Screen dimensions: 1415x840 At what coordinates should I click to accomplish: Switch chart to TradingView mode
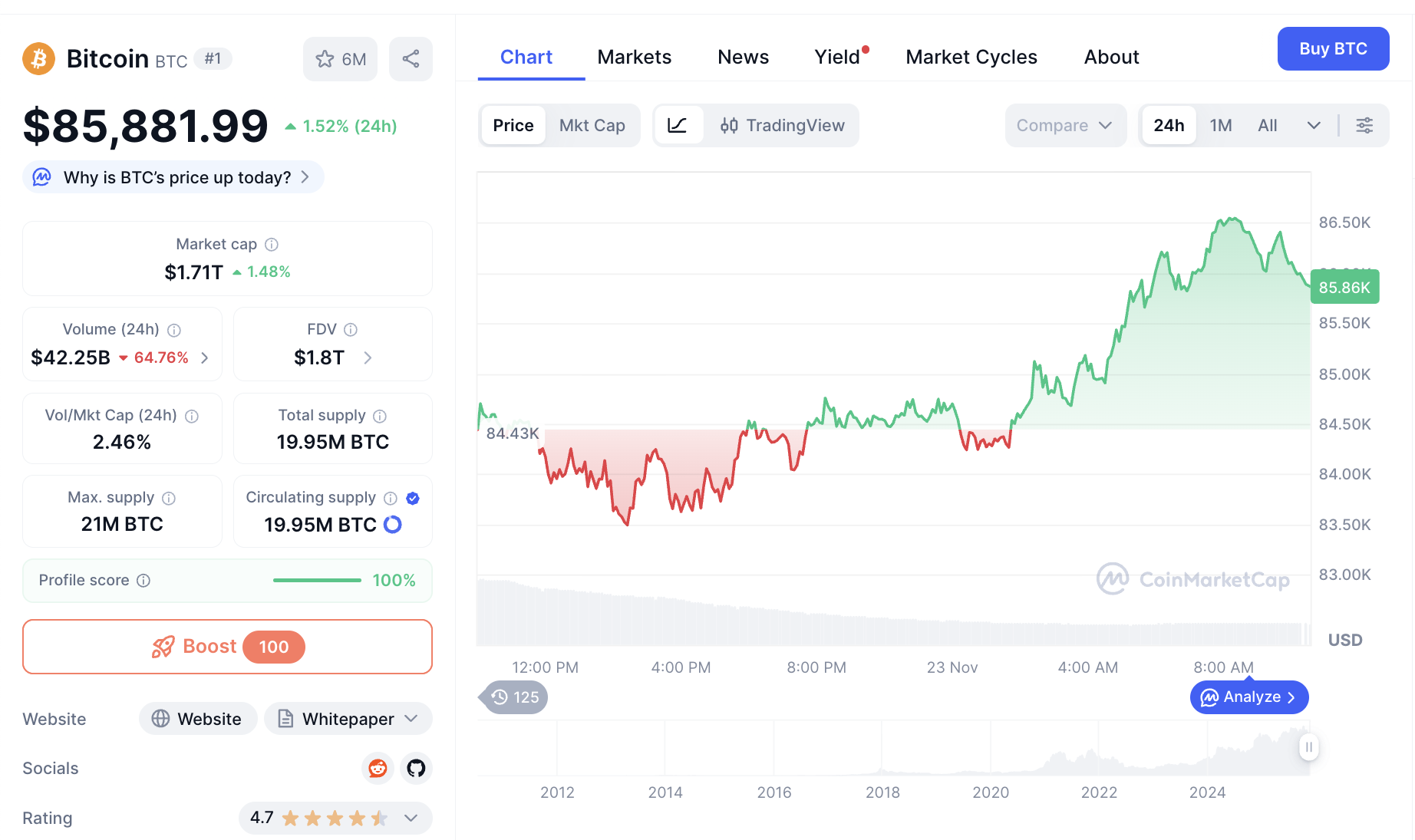point(782,125)
